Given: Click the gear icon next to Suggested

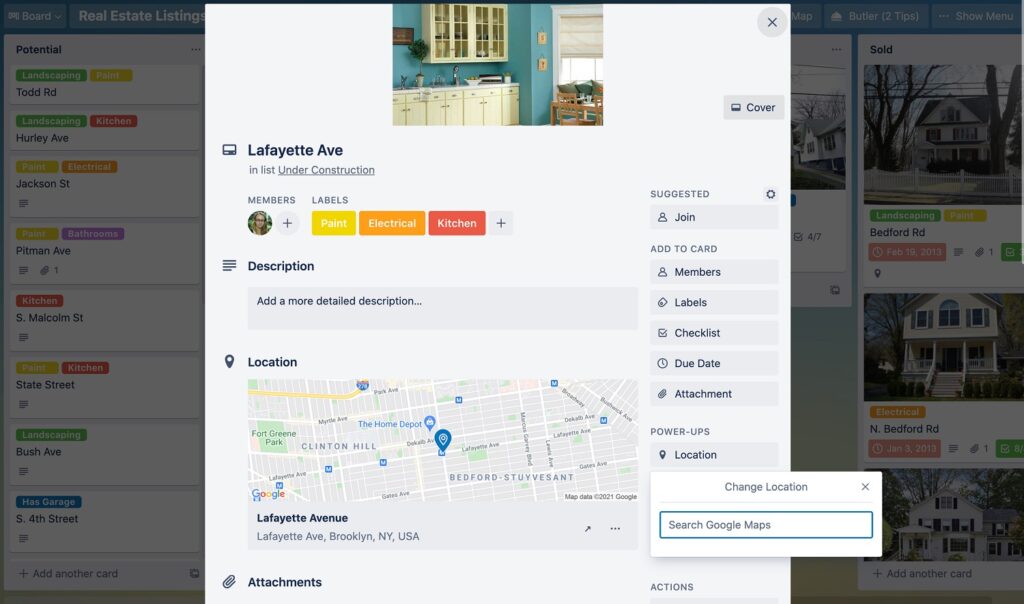Looking at the screenshot, I should coord(770,194).
